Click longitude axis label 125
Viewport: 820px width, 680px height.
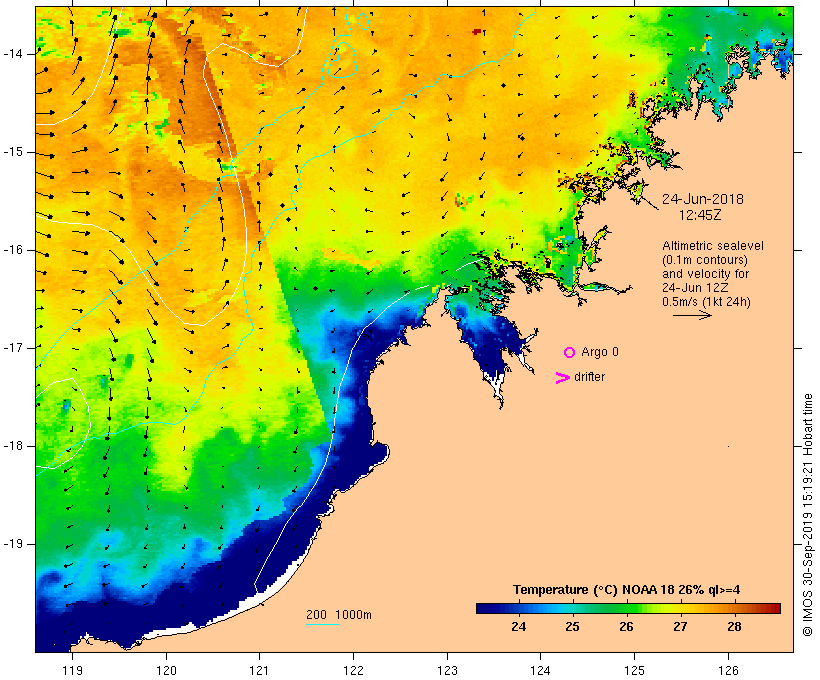(634, 670)
